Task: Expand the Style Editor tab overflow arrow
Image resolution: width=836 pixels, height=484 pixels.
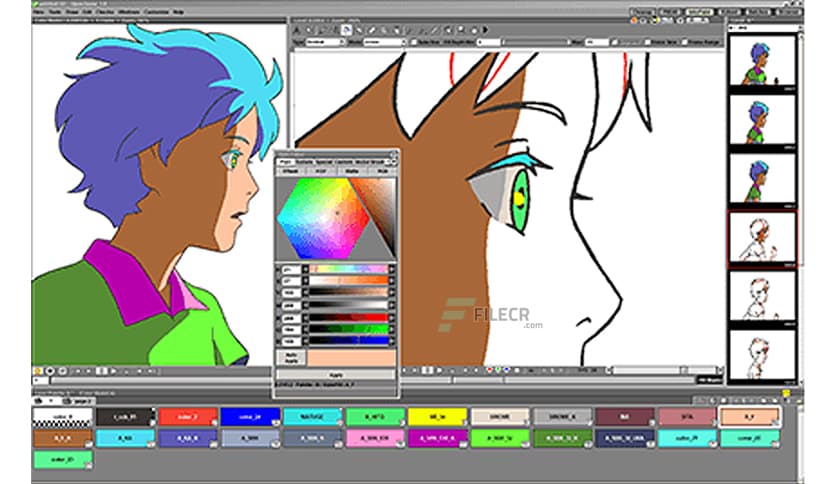Action: tap(393, 161)
